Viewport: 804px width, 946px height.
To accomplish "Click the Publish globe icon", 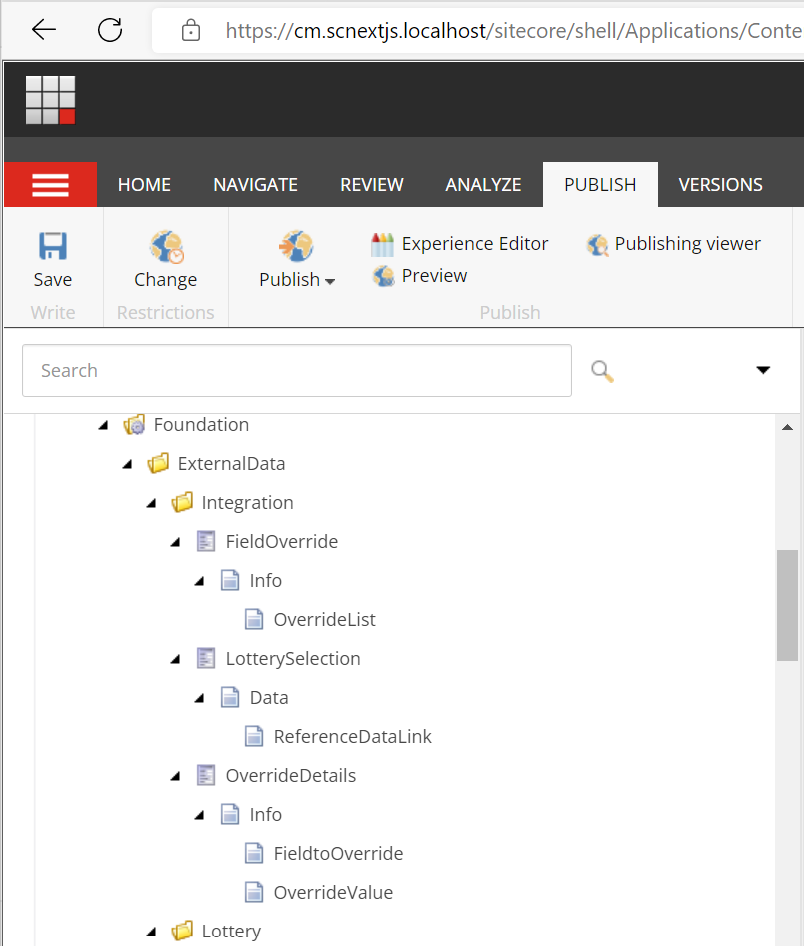I will click(x=296, y=246).
